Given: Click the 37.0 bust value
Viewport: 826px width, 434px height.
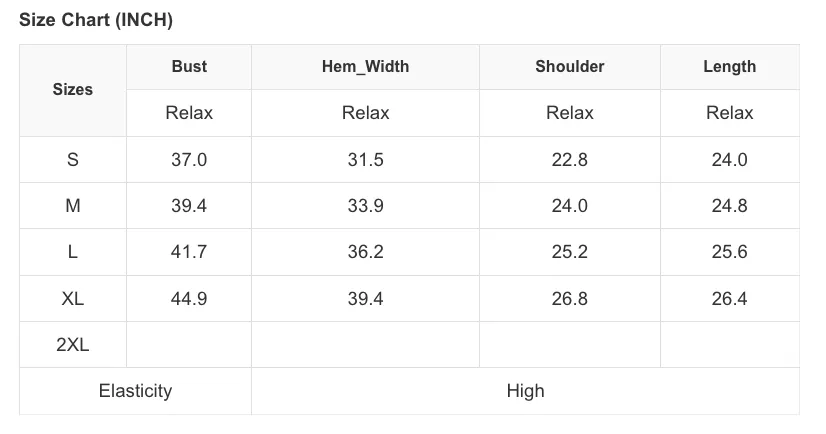Looking at the screenshot, I should 189,160.
